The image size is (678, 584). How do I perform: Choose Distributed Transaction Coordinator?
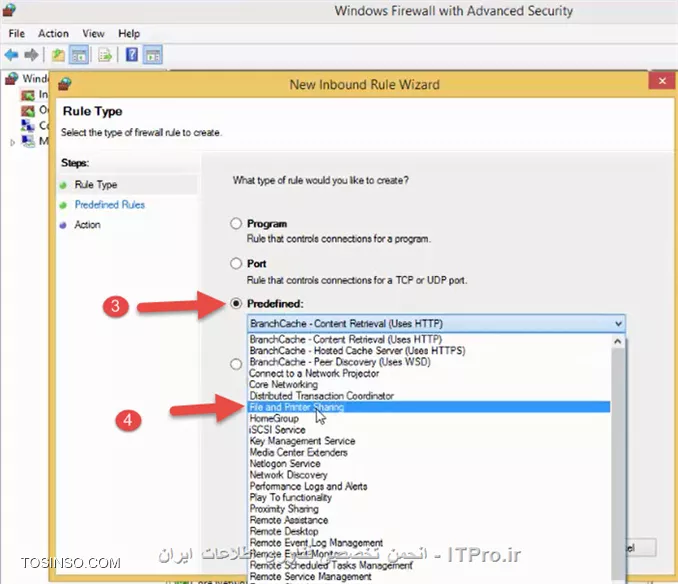(429, 396)
